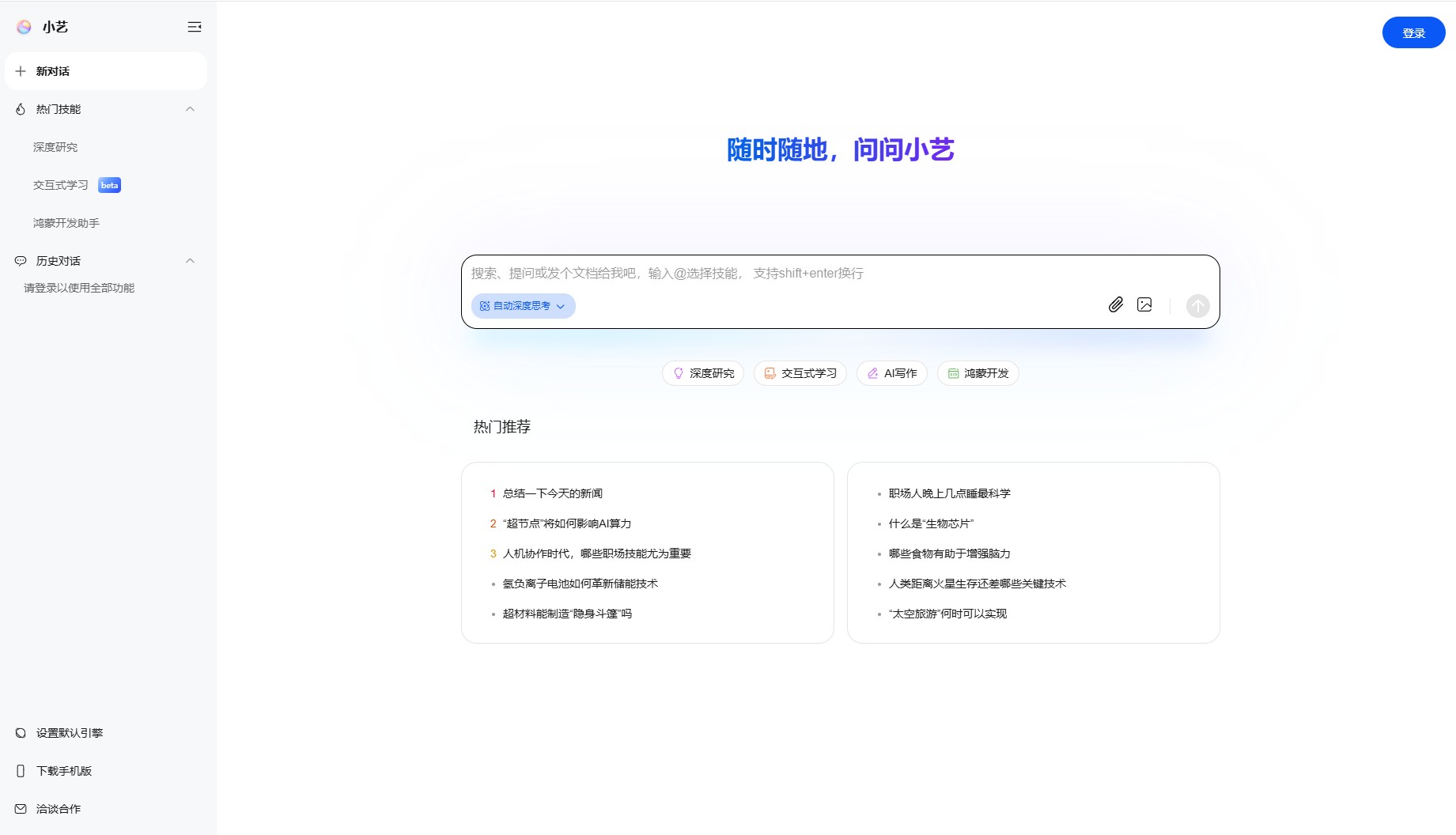The height and width of the screenshot is (835, 1456).
Task: Switch to 交互式学习 in the sidebar
Action: pyautogui.click(x=60, y=184)
